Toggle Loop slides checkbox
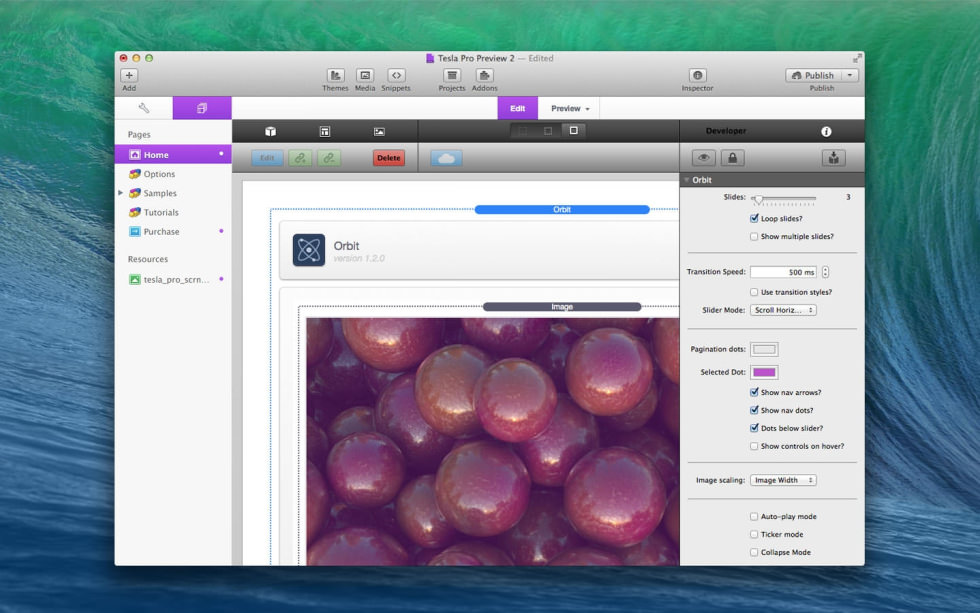This screenshot has width=980, height=613. pos(754,218)
